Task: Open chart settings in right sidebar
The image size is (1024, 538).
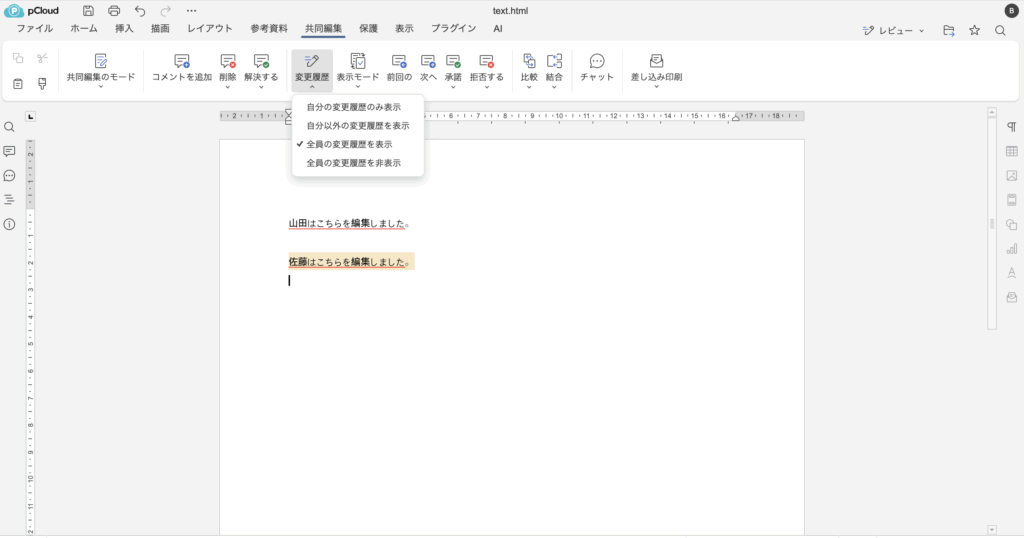Action: [x=1012, y=249]
